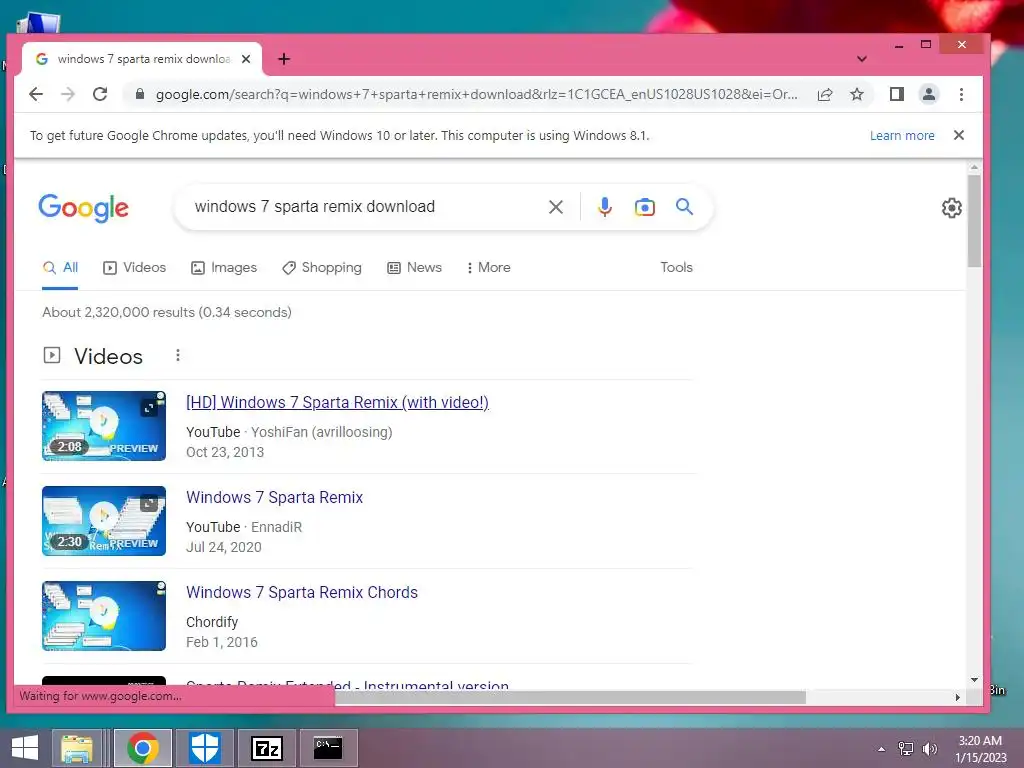Open a new tab with plus button
The width and height of the screenshot is (1024, 768).
coord(283,59)
